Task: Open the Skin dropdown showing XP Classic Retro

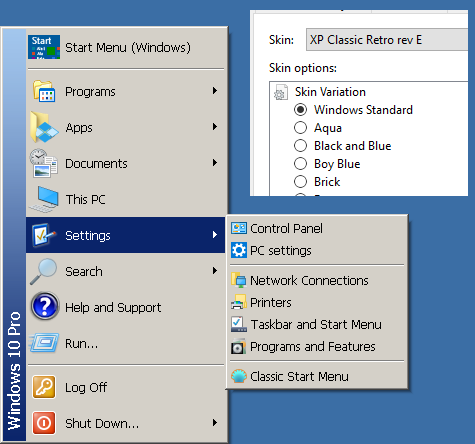Action: click(x=387, y=40)
